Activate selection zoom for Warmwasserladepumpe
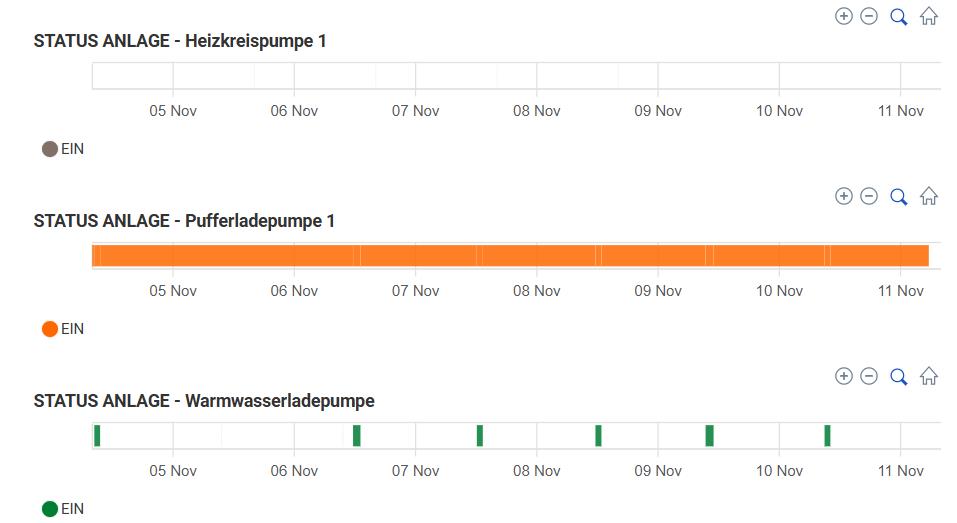This screenshot has width=957, height=523. (x=898, y=376)
